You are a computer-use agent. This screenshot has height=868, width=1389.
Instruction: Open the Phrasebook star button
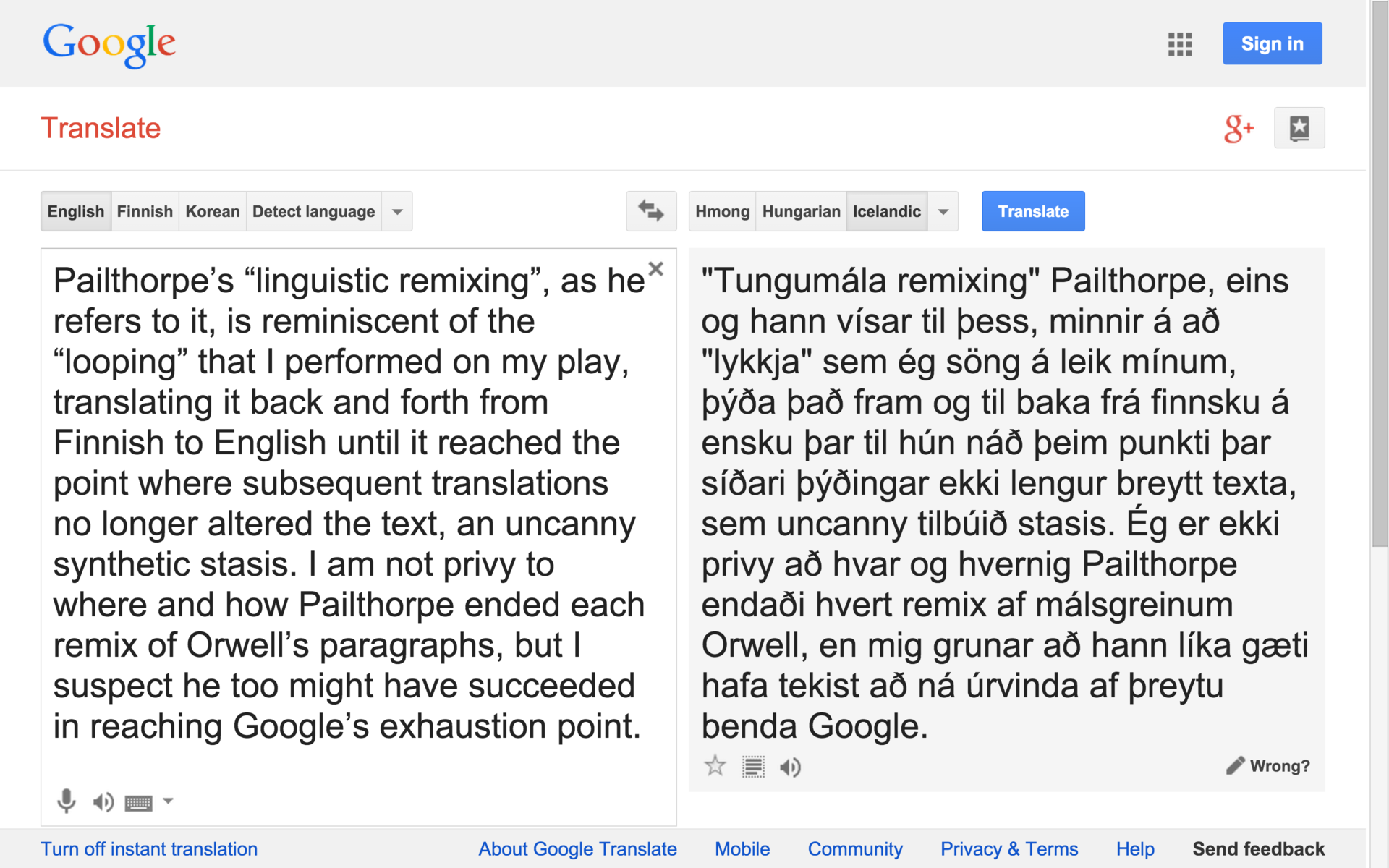[x=1299, y=128]
